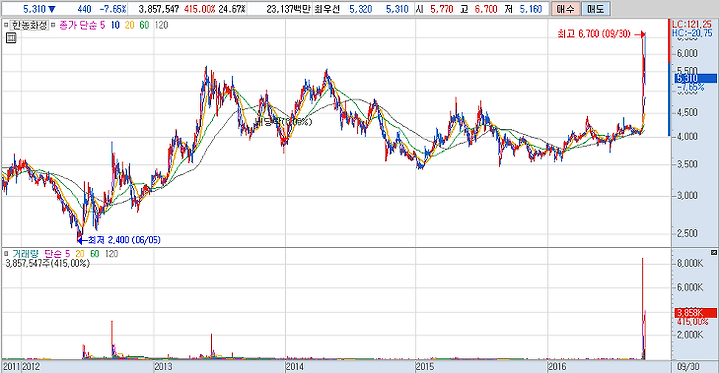Toggle the 60-day price moving average
Image resolution: width=720 pixels, height=373 pixels.
pyautogui.click(x=144, y=26)
